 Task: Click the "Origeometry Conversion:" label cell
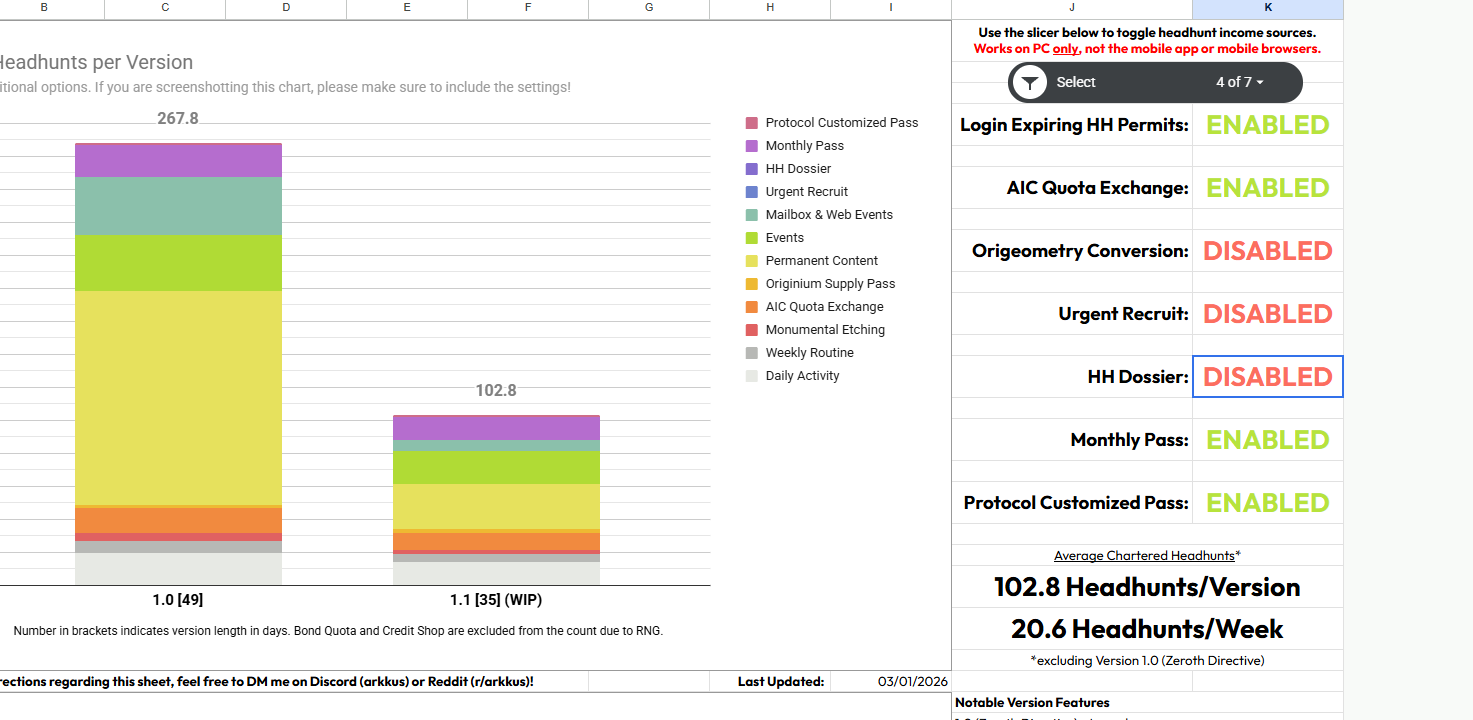point(1072,251)
